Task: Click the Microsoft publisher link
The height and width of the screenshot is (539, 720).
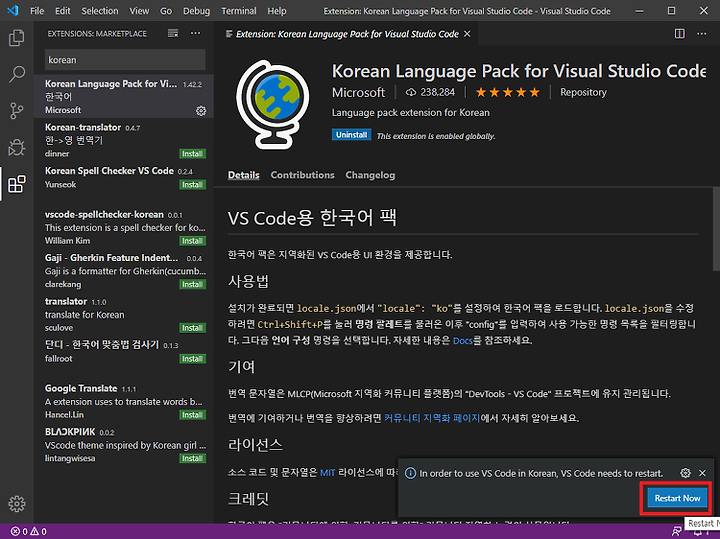Action: pyautogui.click(x=358, y=93)
